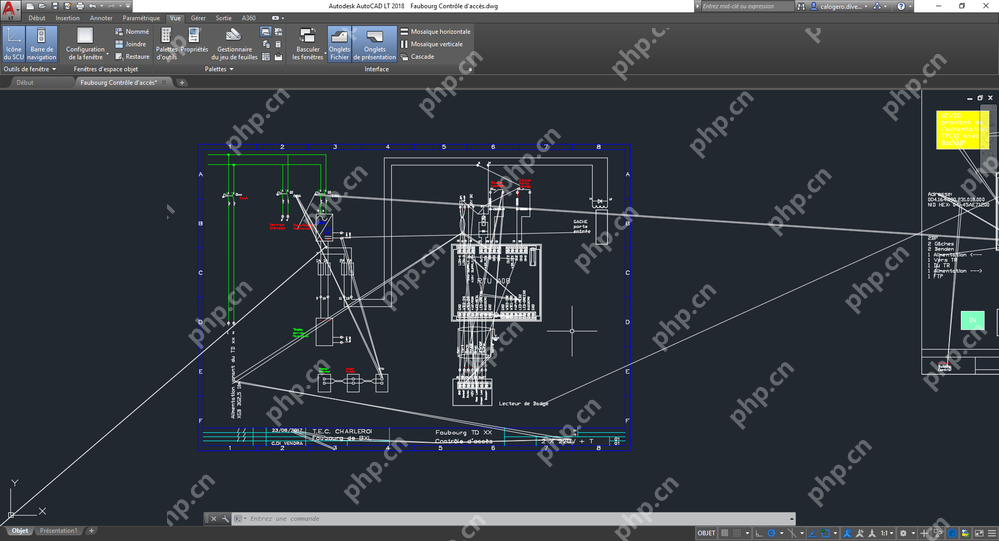
Task: Click the Save quick-access icon
Action: [x=55, y=6]
